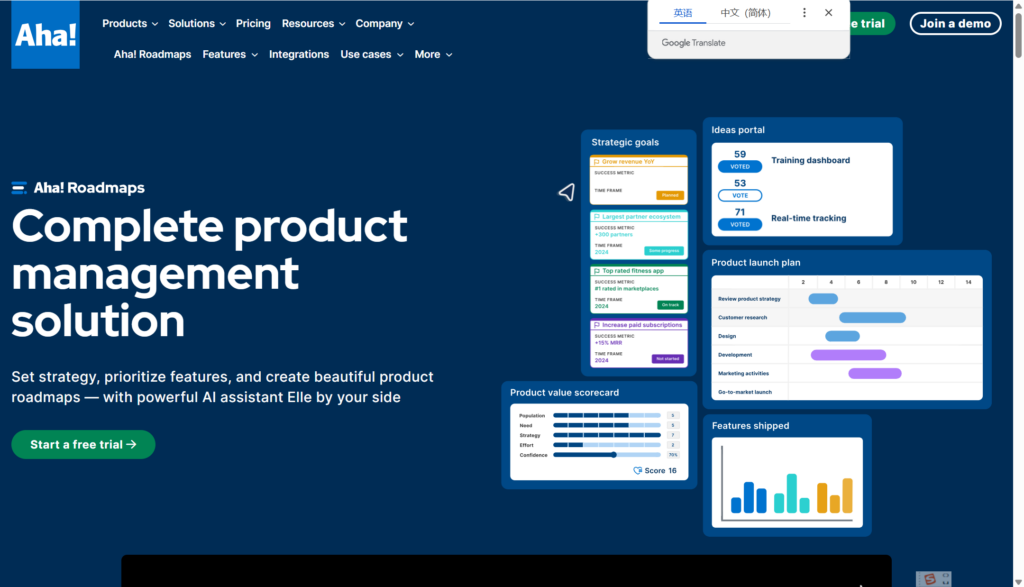Click the Features shipped bar chart
The height and width of the screenshot is (587, 1024).
pos(786,482)
